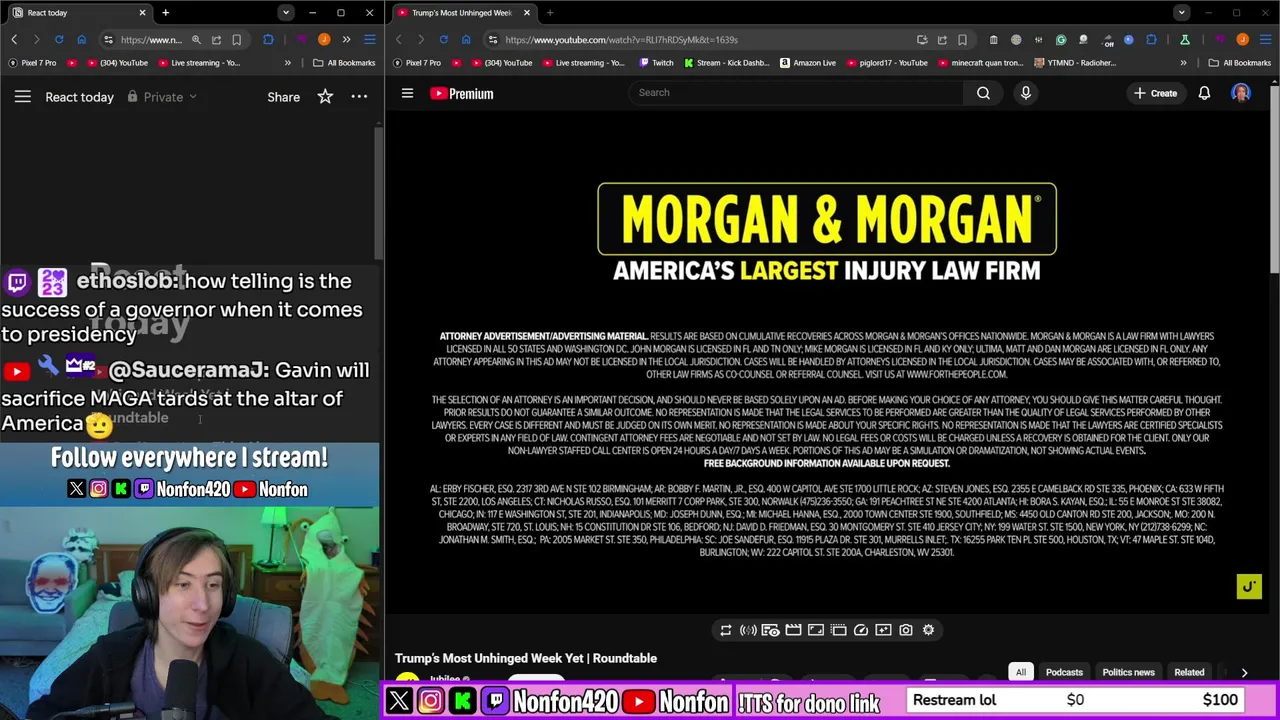
Task: Open the three-dot page options in Notion
Action: pos(359,97)
